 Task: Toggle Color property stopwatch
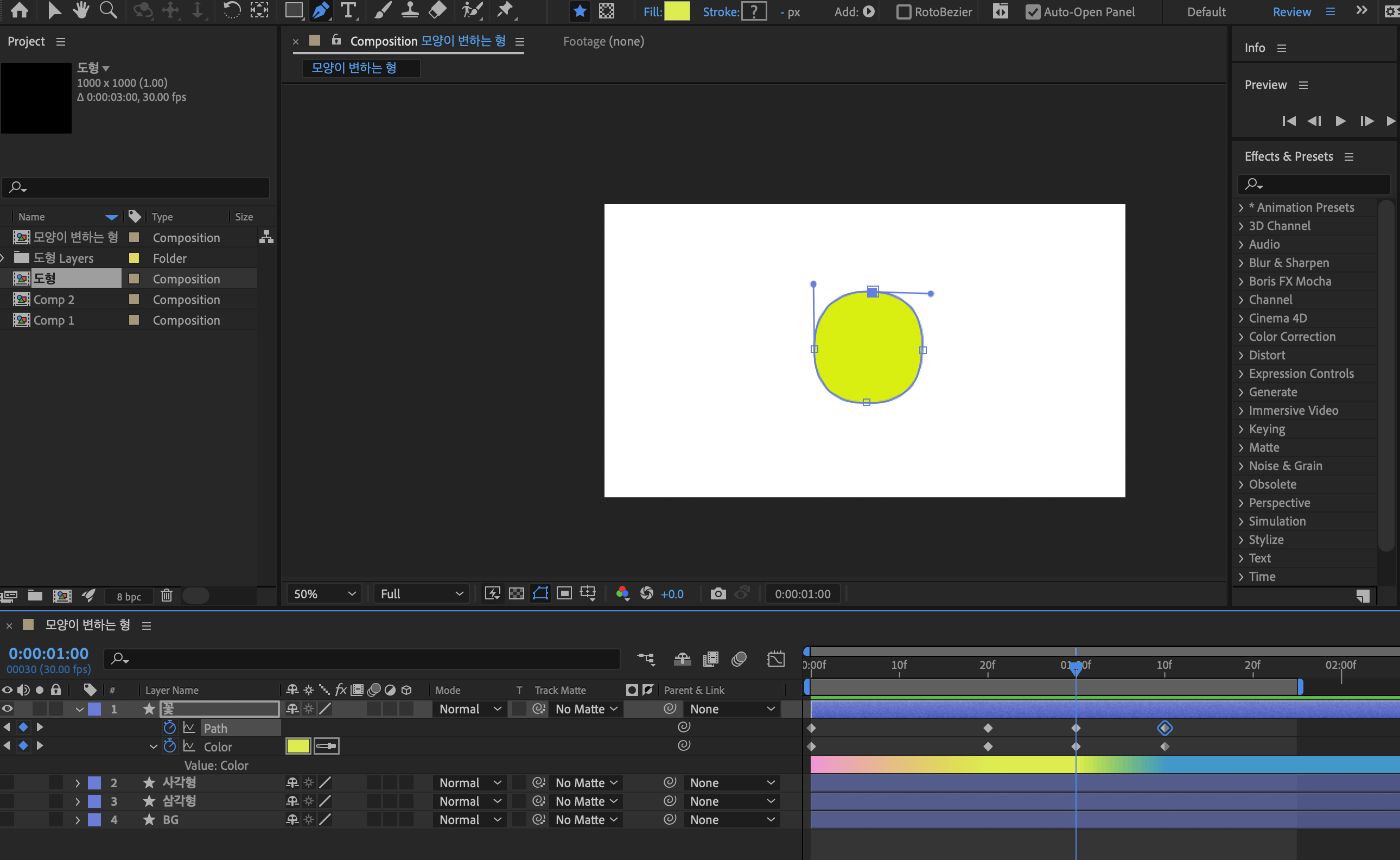click(169, 745)
